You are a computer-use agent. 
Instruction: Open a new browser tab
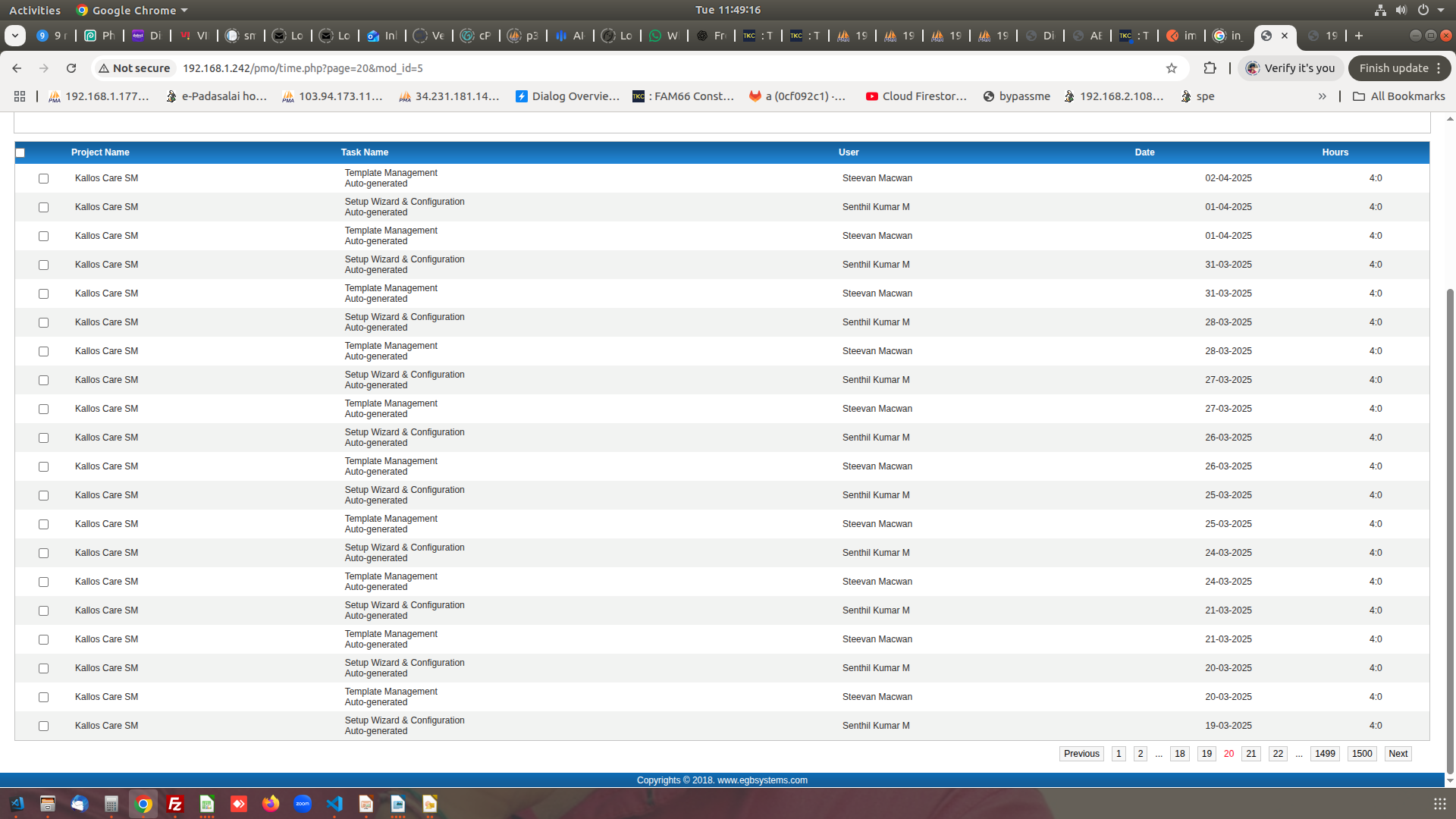tap(1359, 36)
